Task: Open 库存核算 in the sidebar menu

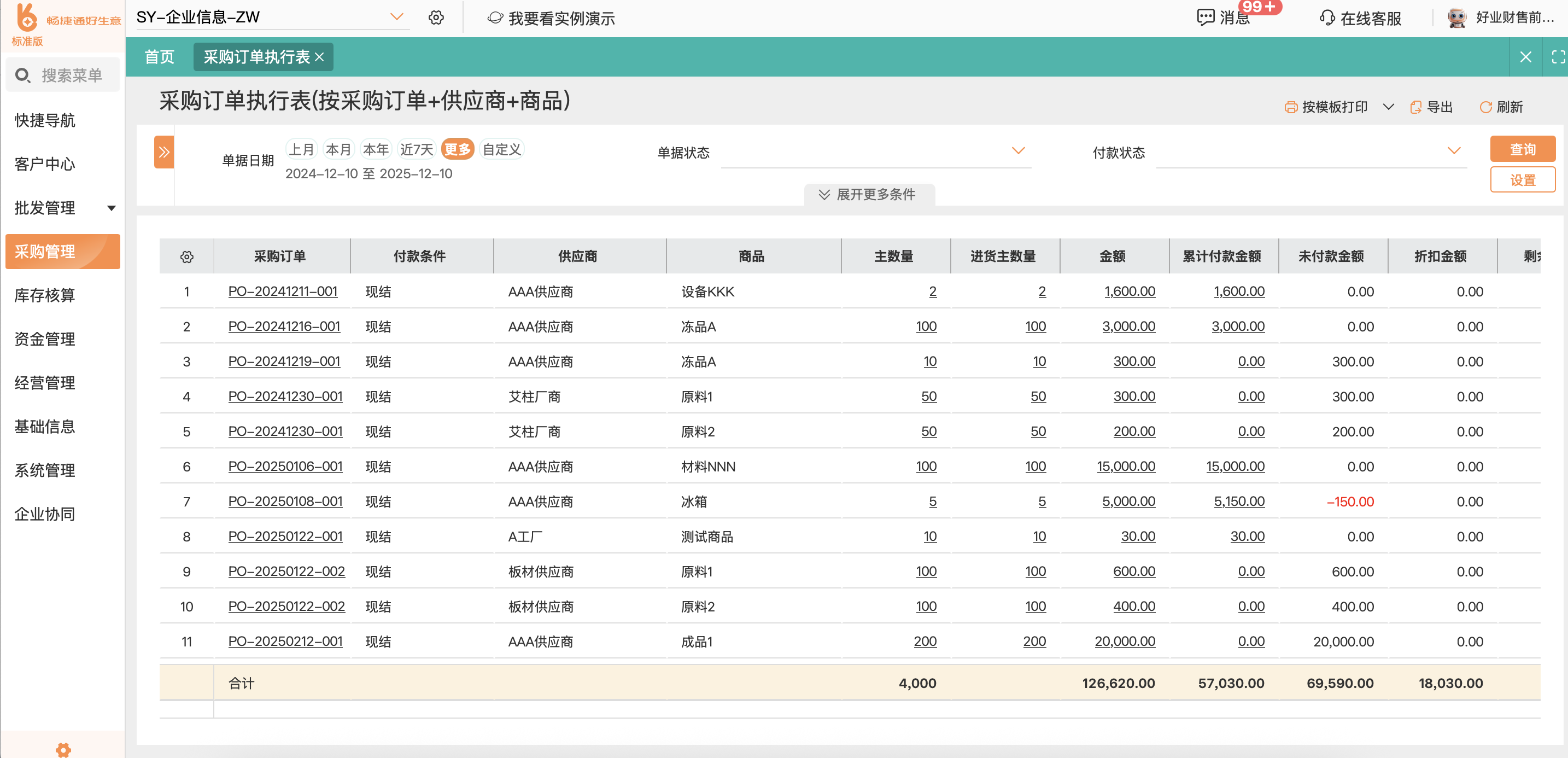Action: (x=45, y=295)
